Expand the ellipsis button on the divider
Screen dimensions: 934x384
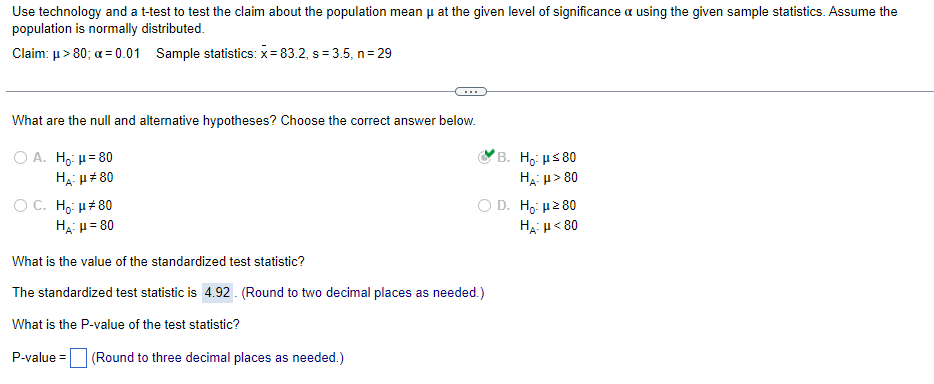click(x=471, y=92)
